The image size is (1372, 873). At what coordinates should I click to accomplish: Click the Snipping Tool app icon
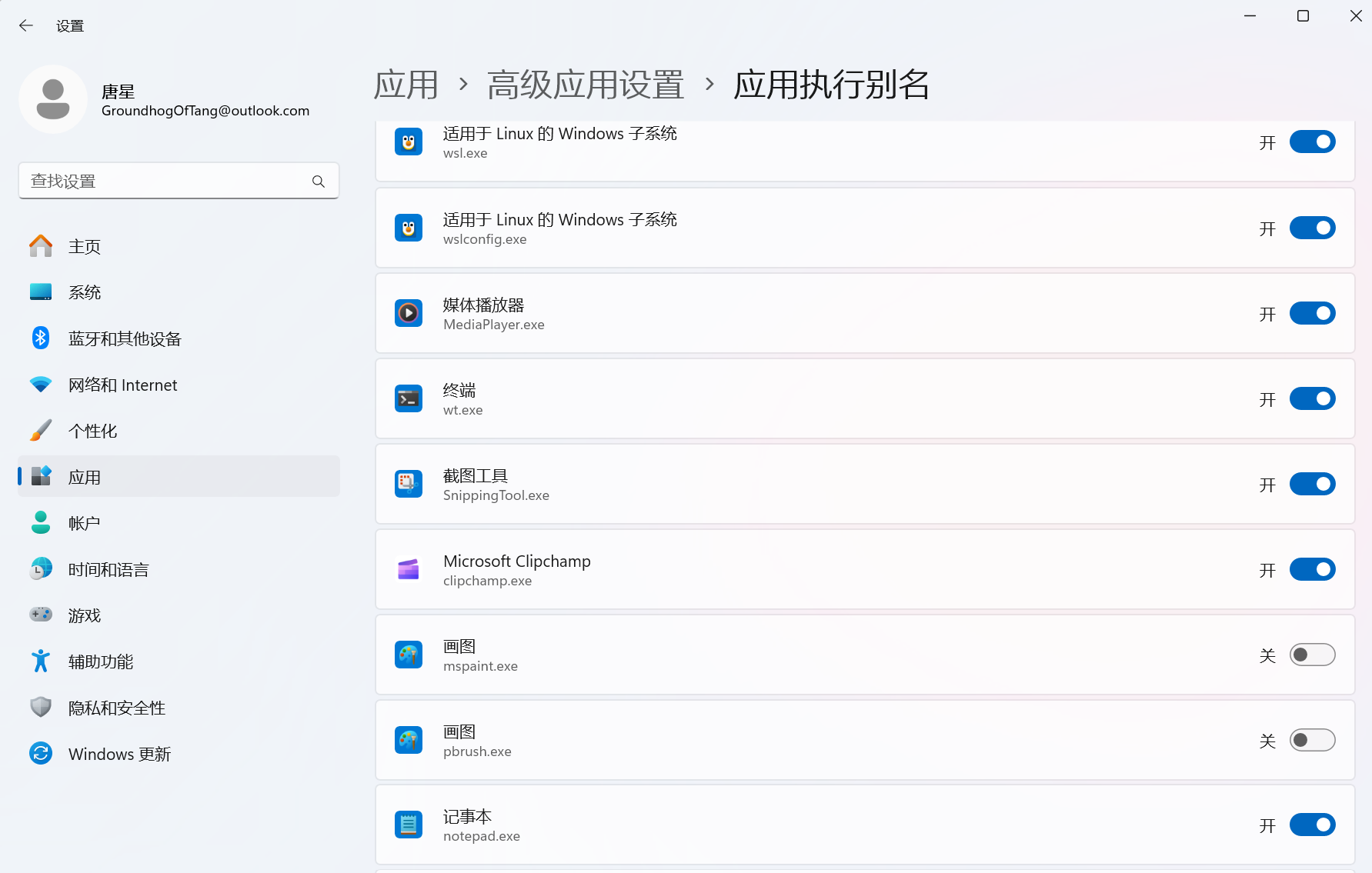click(409, 484)
